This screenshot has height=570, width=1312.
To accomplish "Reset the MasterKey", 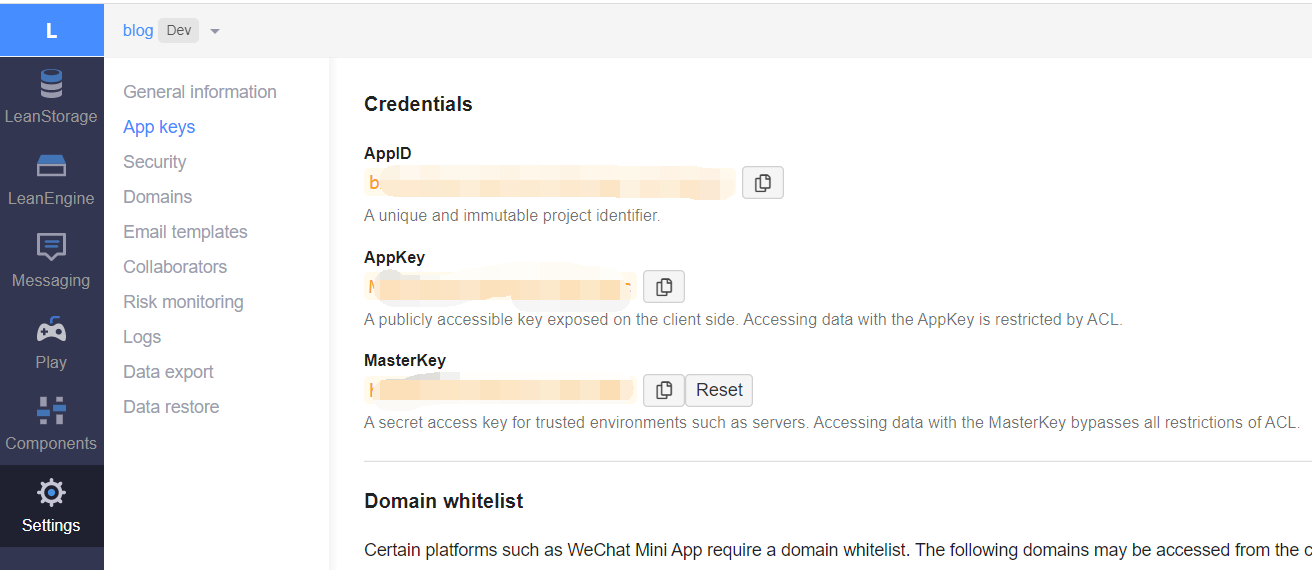I will 719,390.
